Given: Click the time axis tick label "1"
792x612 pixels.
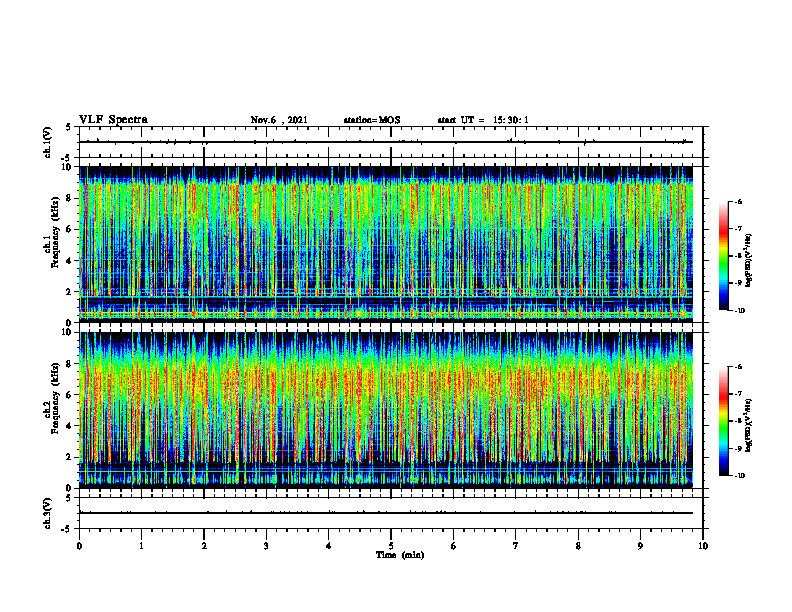Looking at the screenshot, I should tap(141, 546).
